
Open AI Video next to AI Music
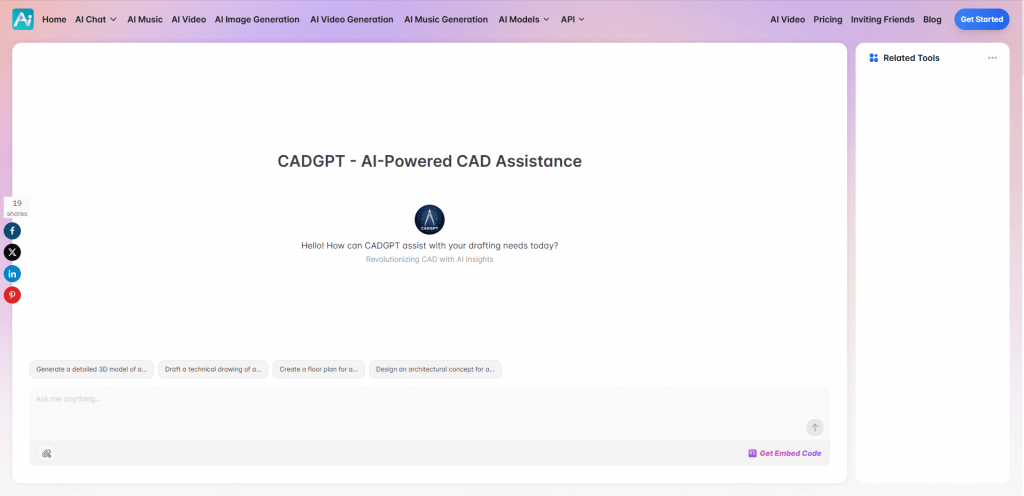pos(189,20)
